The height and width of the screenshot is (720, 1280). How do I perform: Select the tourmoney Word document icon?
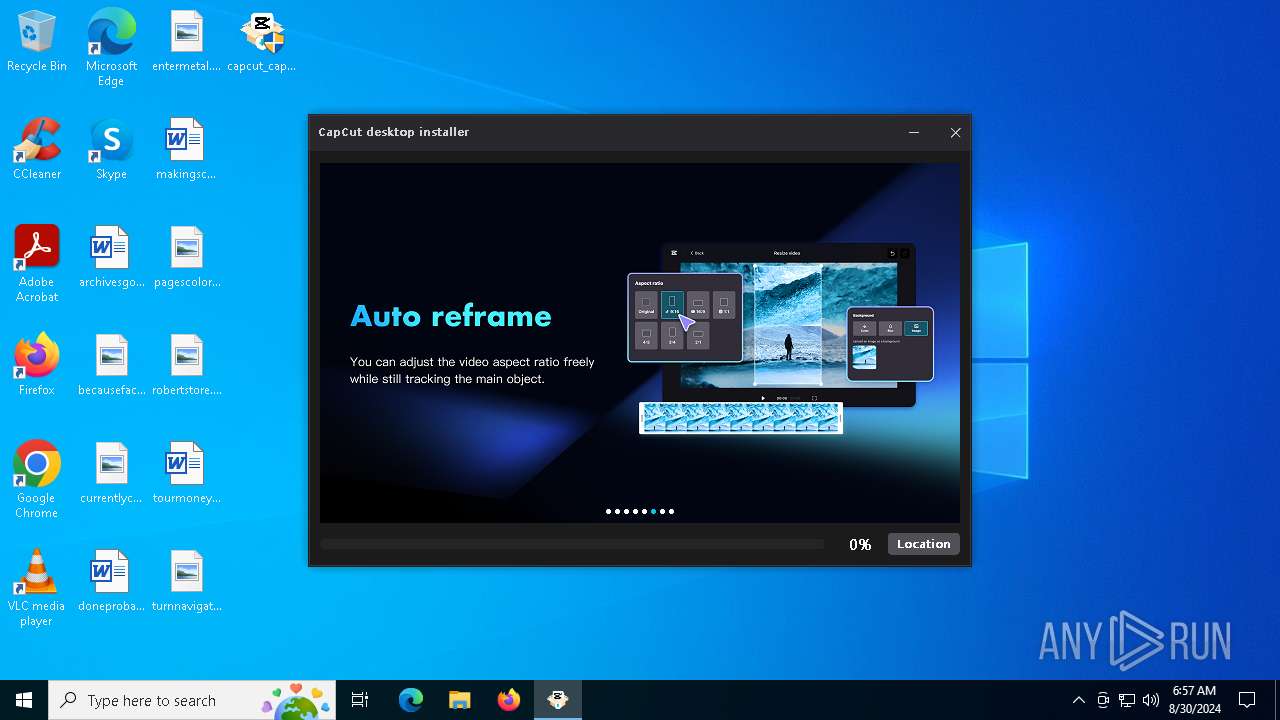click(186, 473)
